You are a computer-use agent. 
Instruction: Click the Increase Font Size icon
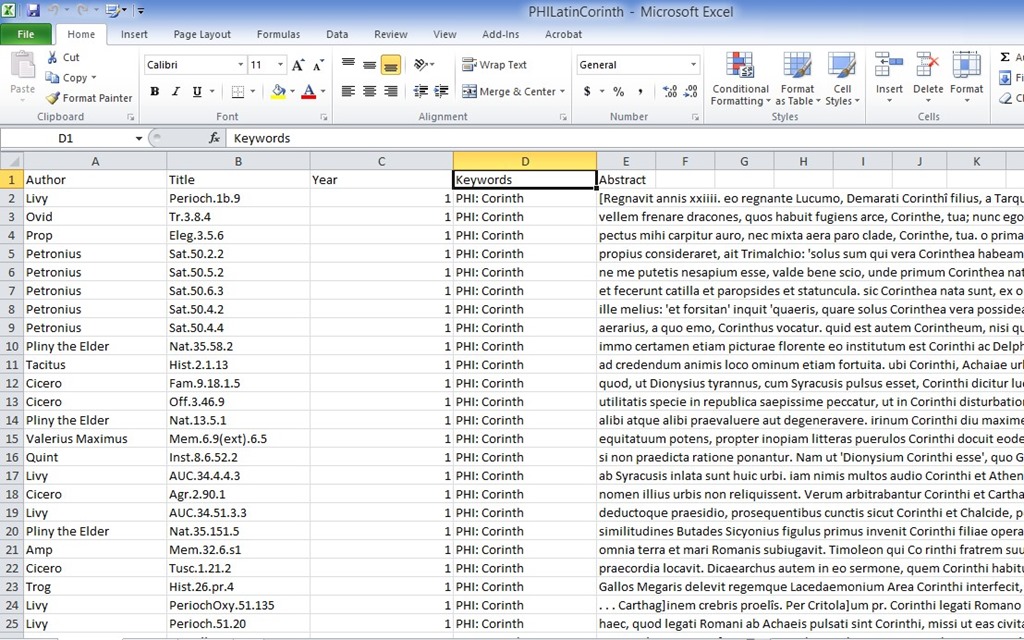(x=299, y=65)
